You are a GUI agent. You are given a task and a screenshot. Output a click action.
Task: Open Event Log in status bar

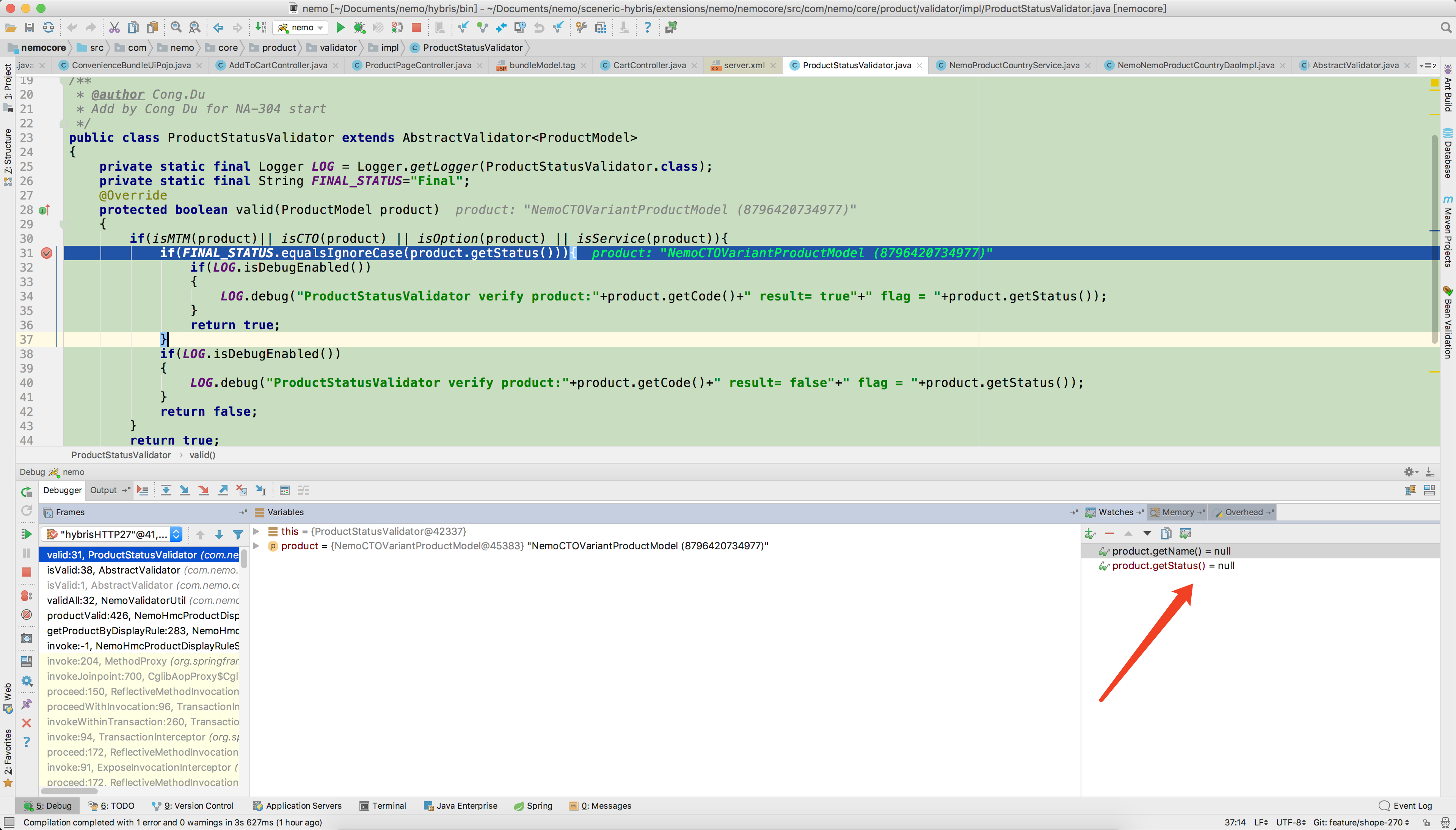click(x=1406, y=805)
